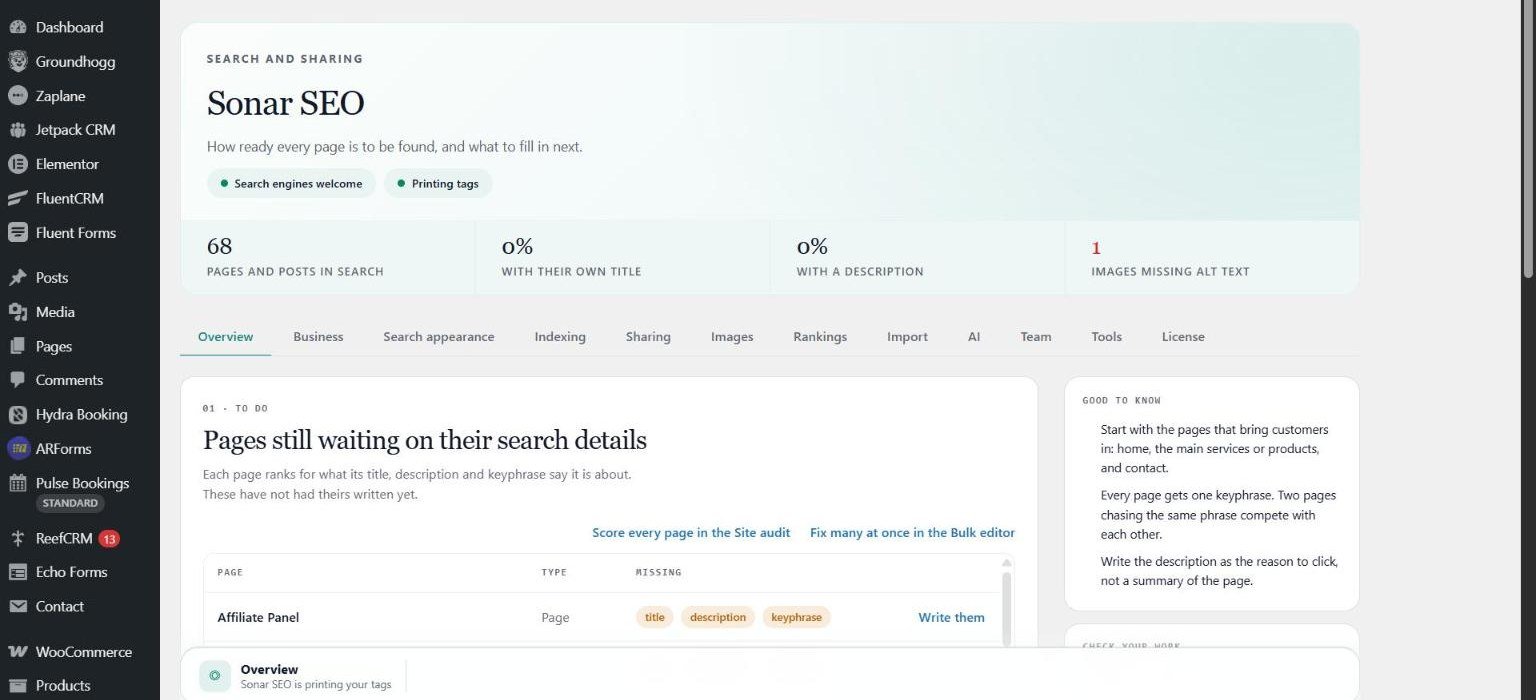The image size is (1536, 700).
Task: Click the Products icon in sidebar
Action: (17, 686)
